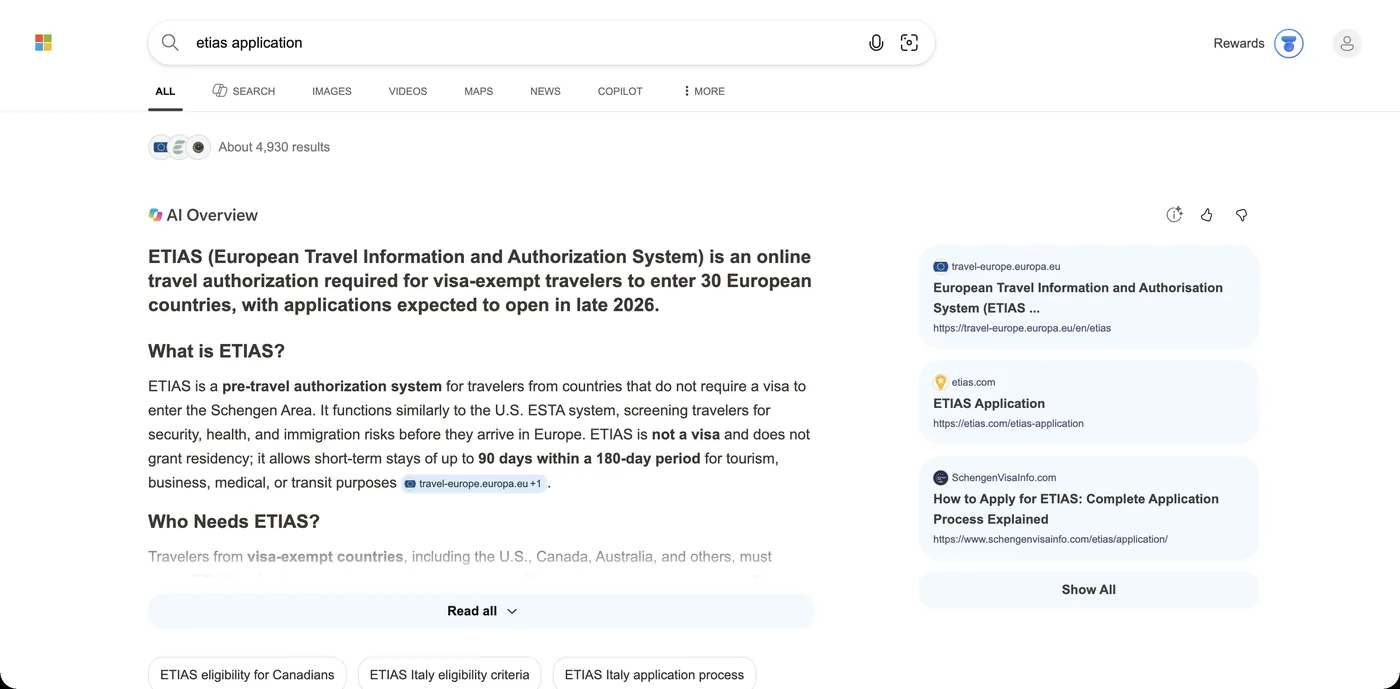Start voice search with microphone icon

pos(876,43)
